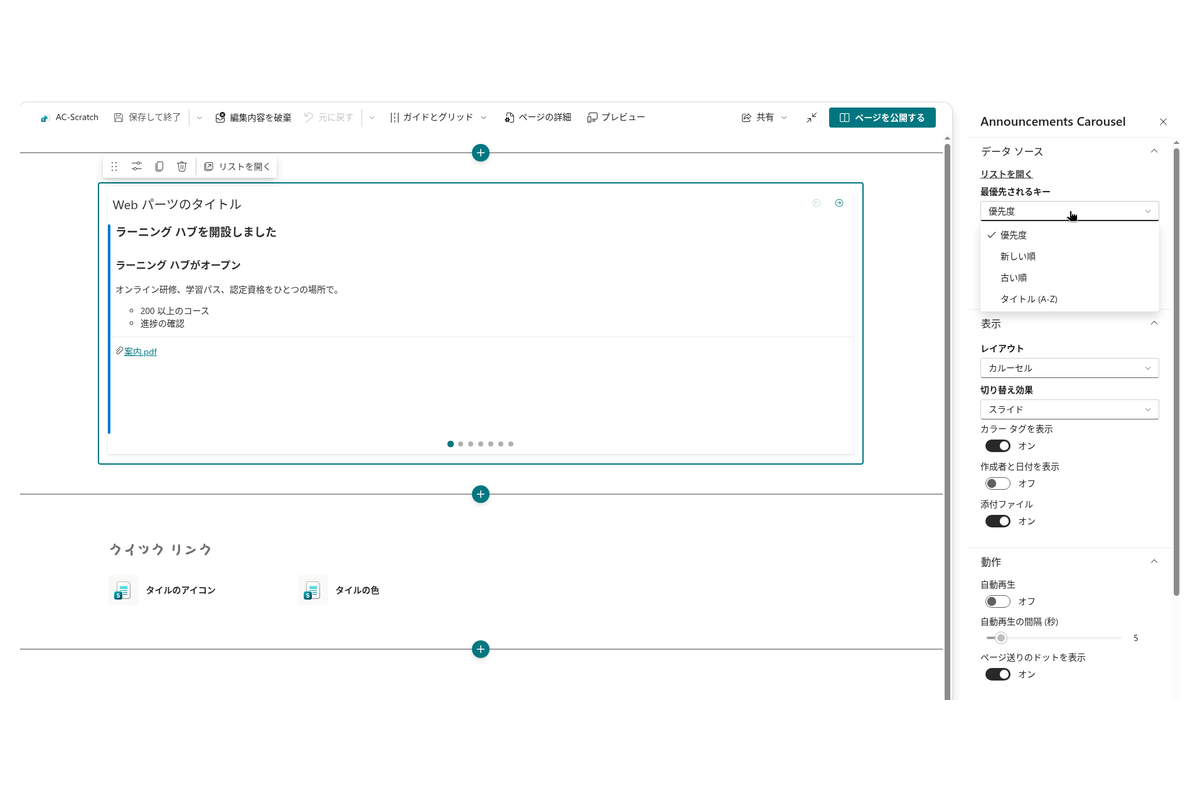The image size is (1200, 800).
Task: Collapse the データ ソース section
Action: click(1154, 151)
